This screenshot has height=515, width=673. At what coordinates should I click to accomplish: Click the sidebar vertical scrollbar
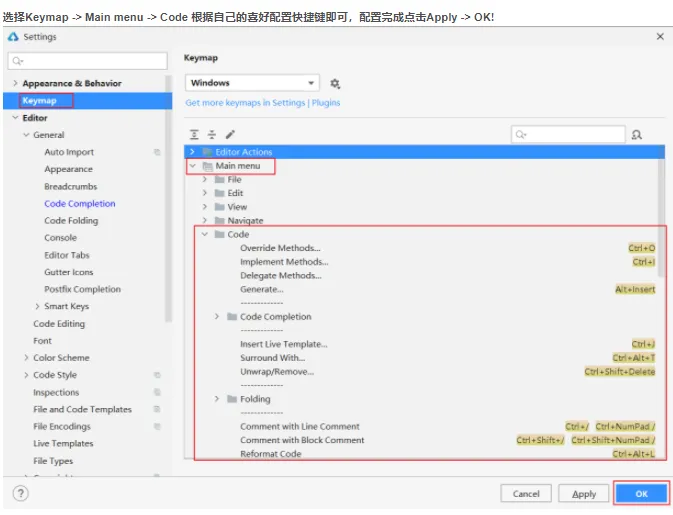tap(168, 198)
